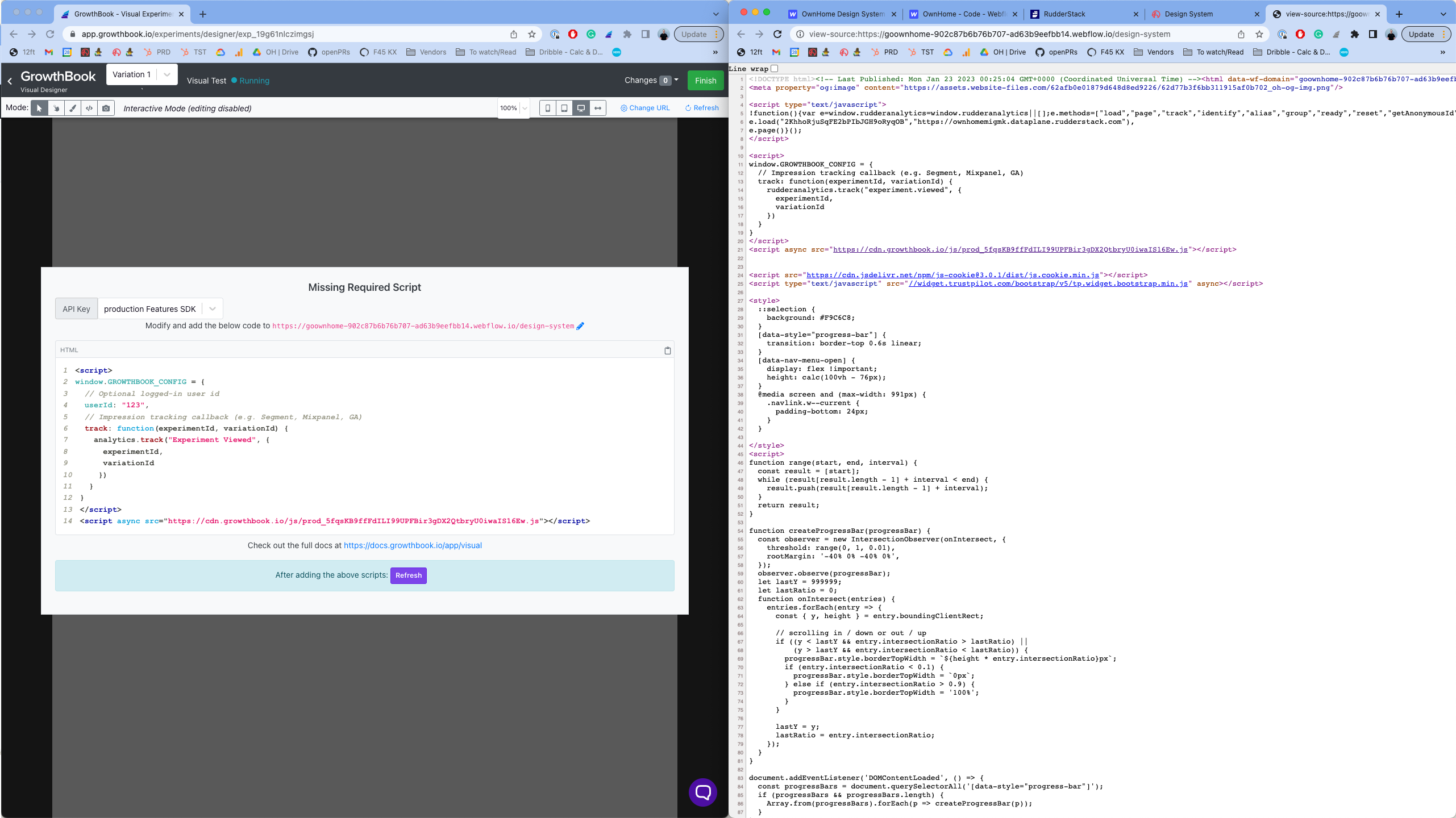The width and height of the screenshot is (1456, 818).
Task: Switch preview to tablet view
Action: pos(564,108)
